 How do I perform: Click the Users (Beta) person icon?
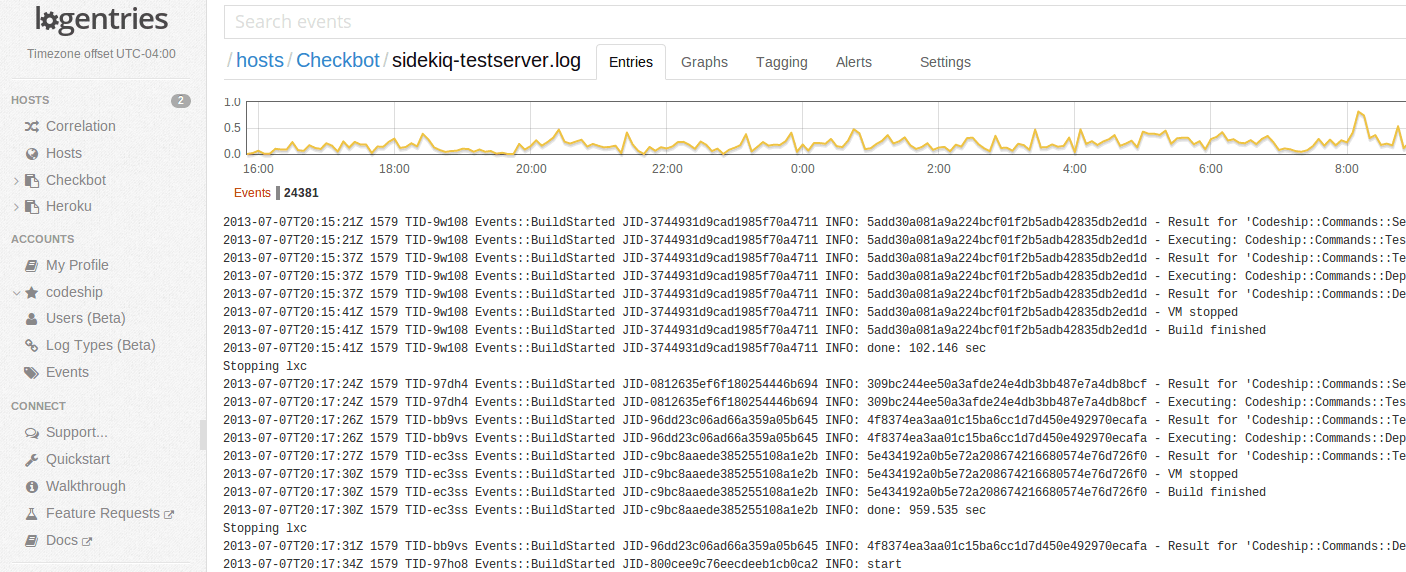[x=32, y=318]
